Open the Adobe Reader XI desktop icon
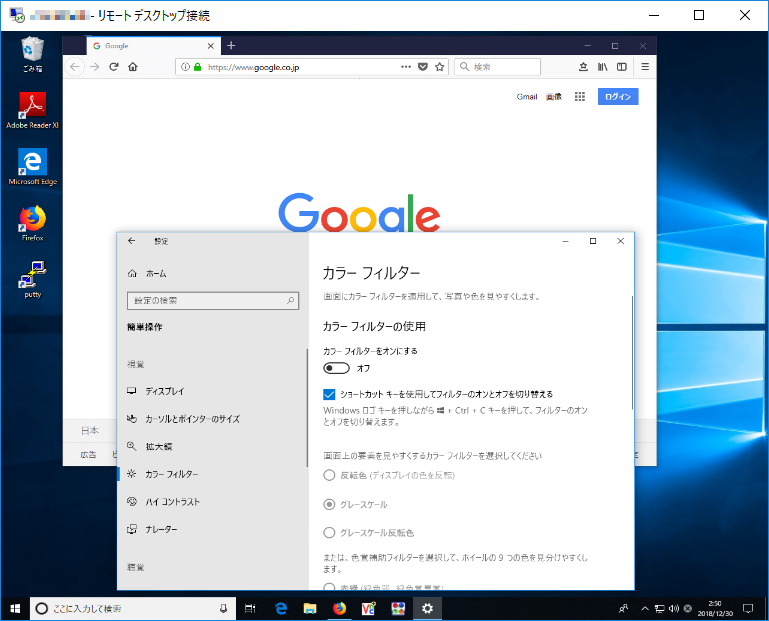The height and width of the screenshot is (621, 769). pos(32,110)
